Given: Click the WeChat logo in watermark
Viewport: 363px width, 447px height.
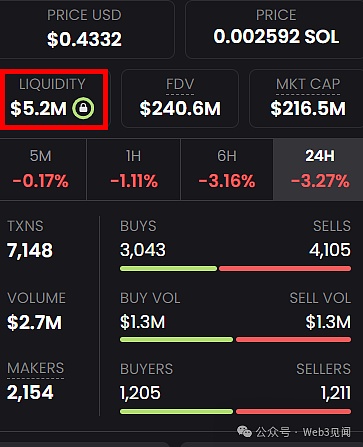Looking at the screenshot, I should [244, 432].
